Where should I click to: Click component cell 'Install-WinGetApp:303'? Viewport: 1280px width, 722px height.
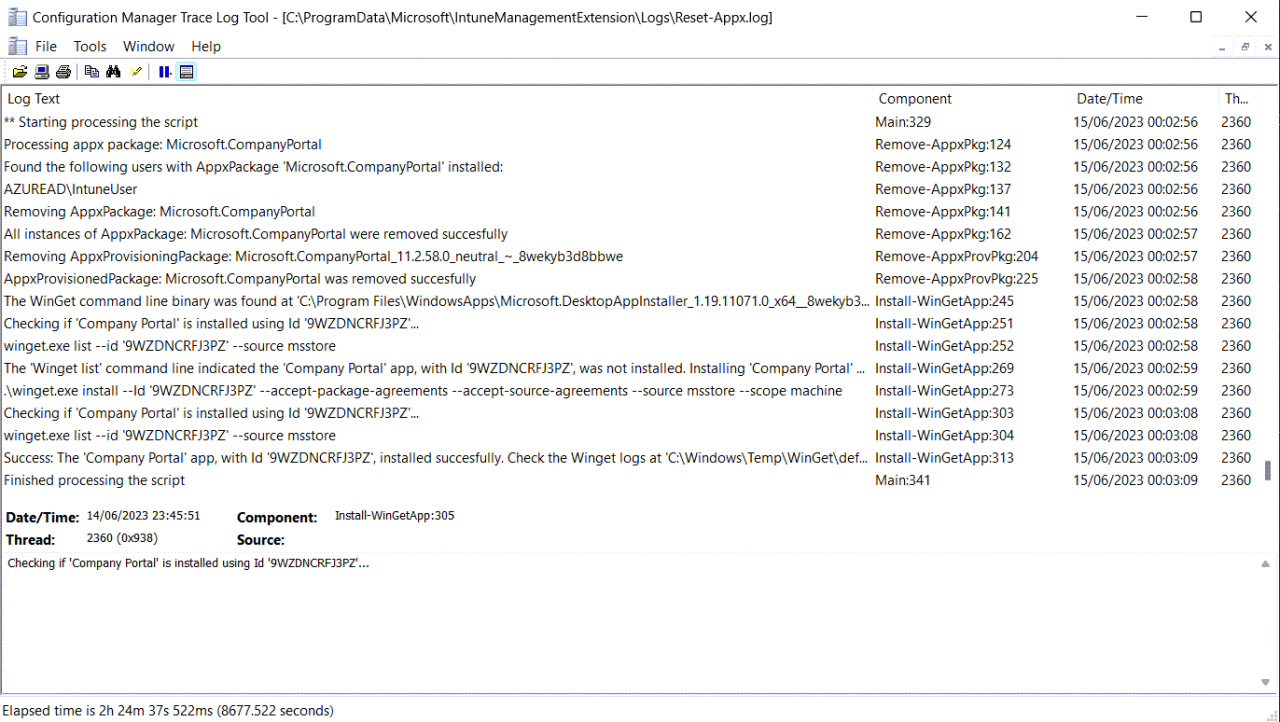click(945, 413)
